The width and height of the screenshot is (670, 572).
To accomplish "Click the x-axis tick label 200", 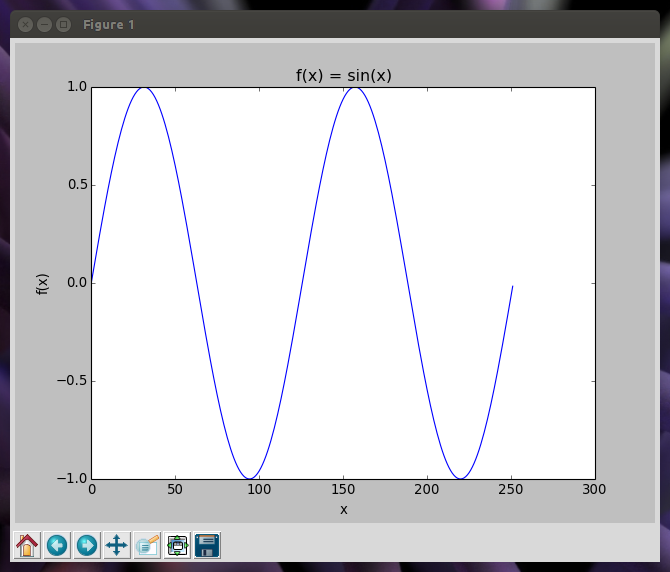I will point(427,489).
